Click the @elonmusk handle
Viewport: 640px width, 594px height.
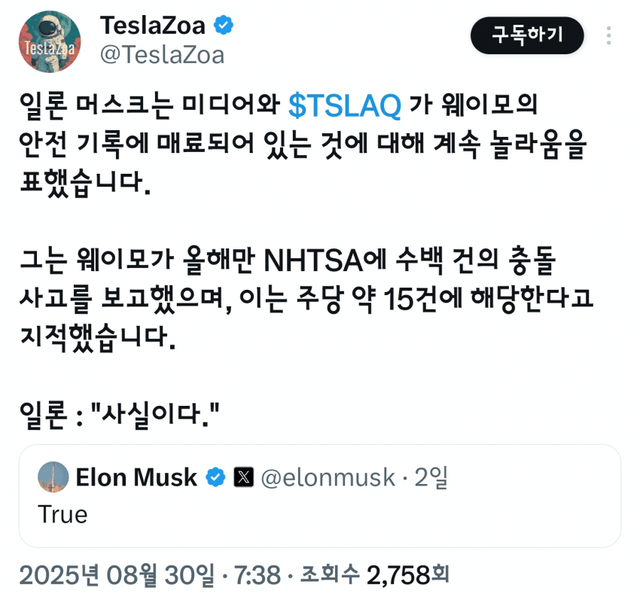tap(328, 477)
